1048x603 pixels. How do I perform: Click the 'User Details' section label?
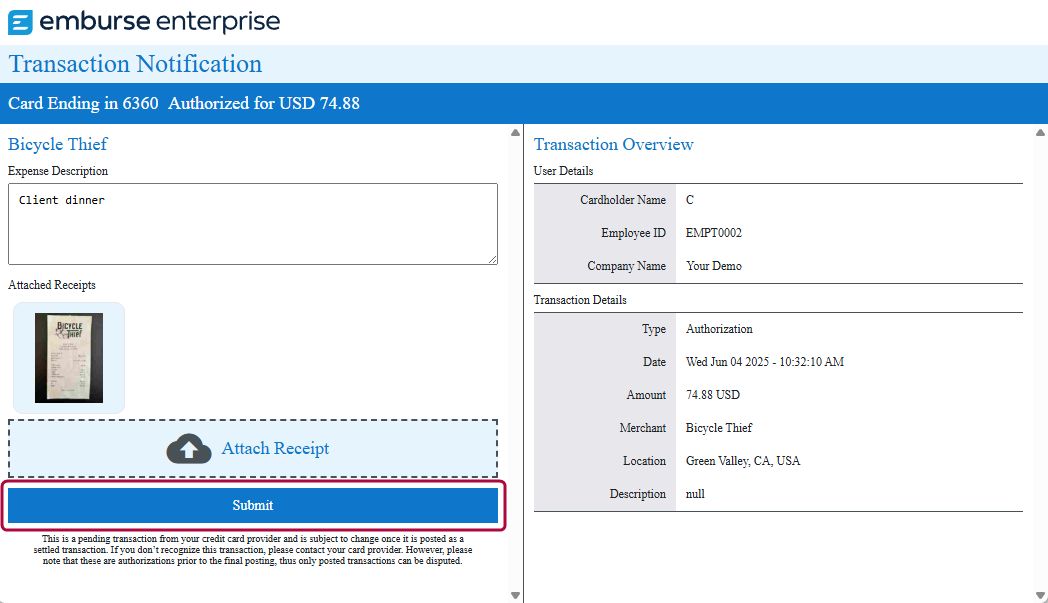pyautogui.click(x=563, y=171)
